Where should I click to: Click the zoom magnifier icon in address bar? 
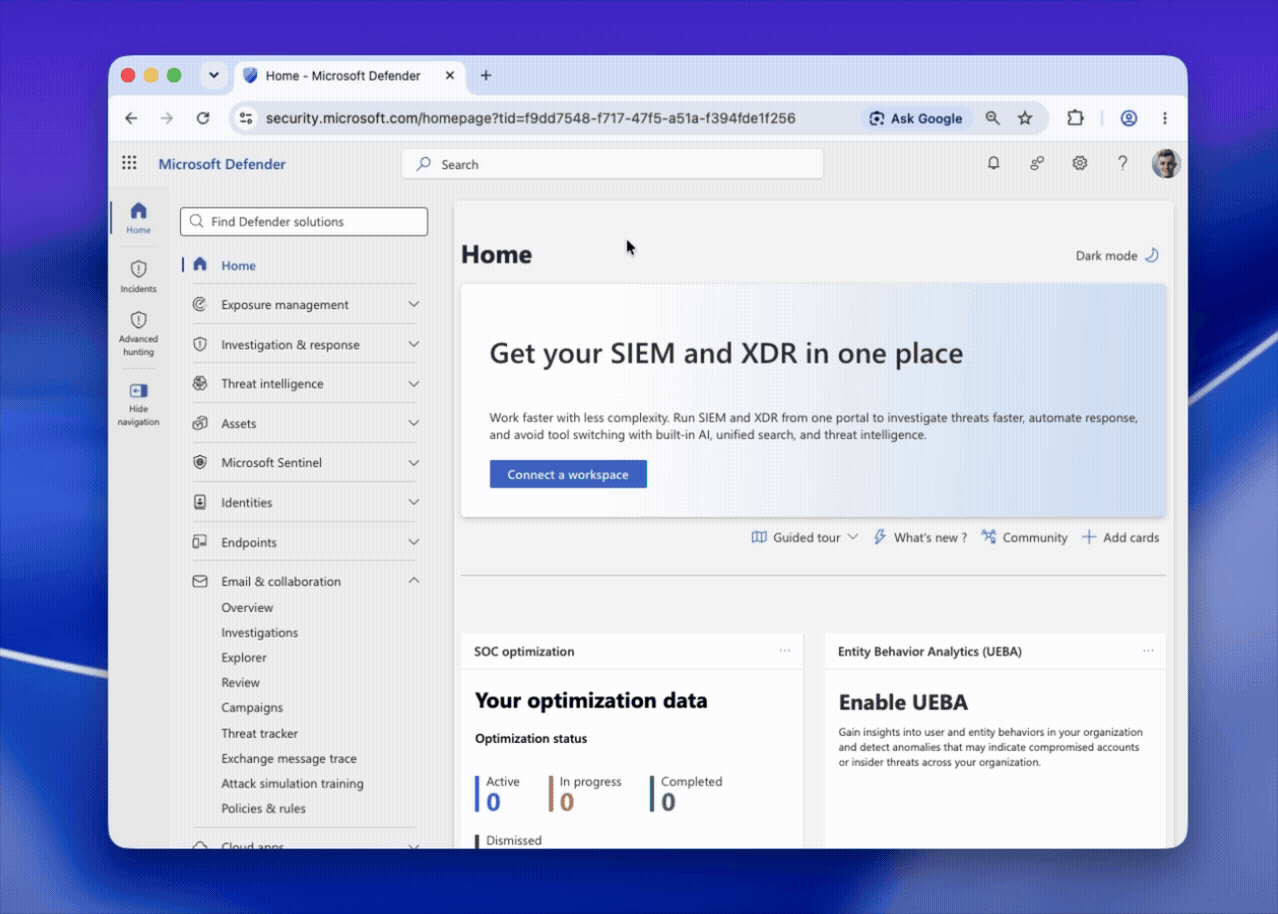click(993, 118)
